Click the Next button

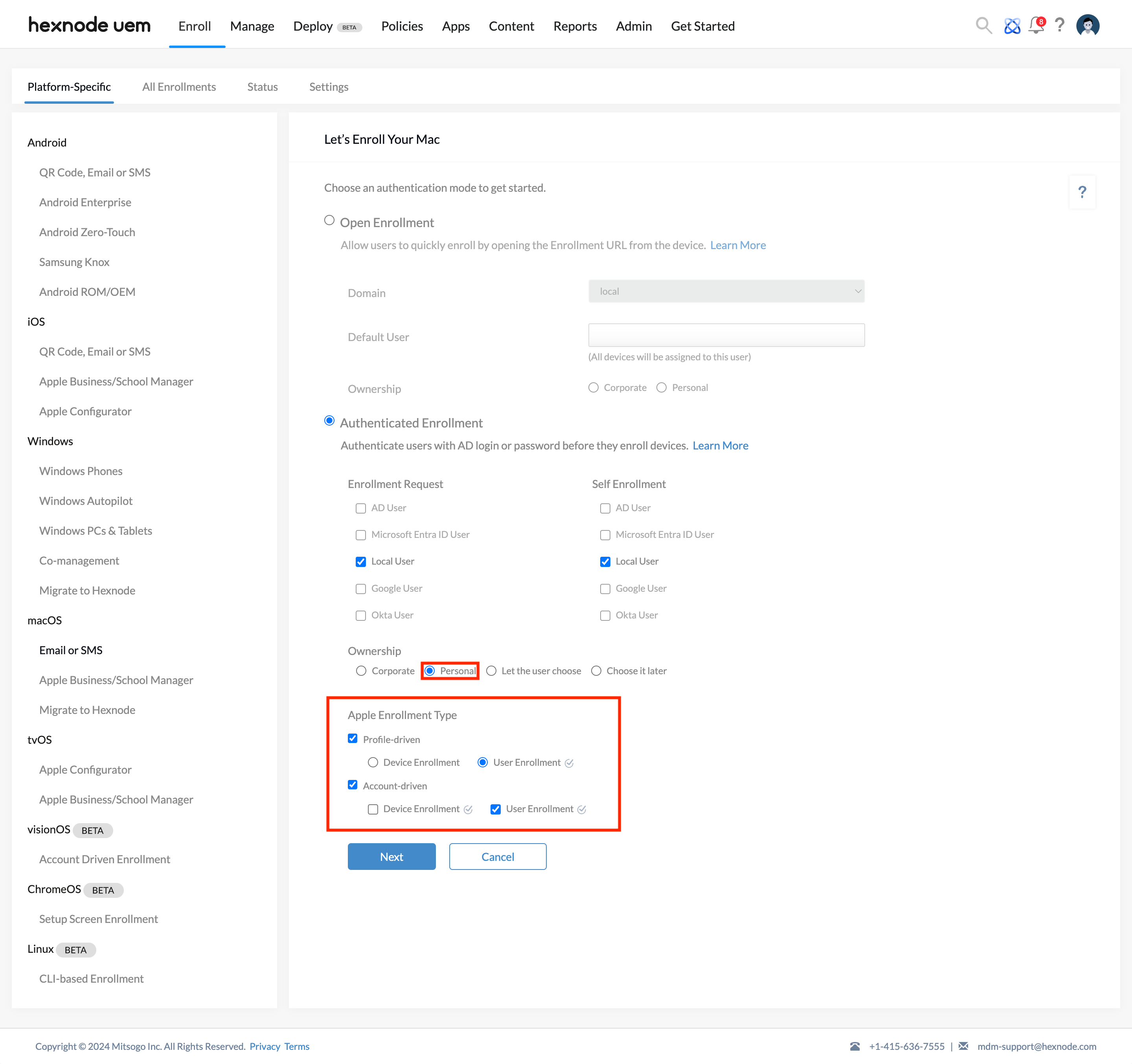pyautogui.click(x=392, y=857)
